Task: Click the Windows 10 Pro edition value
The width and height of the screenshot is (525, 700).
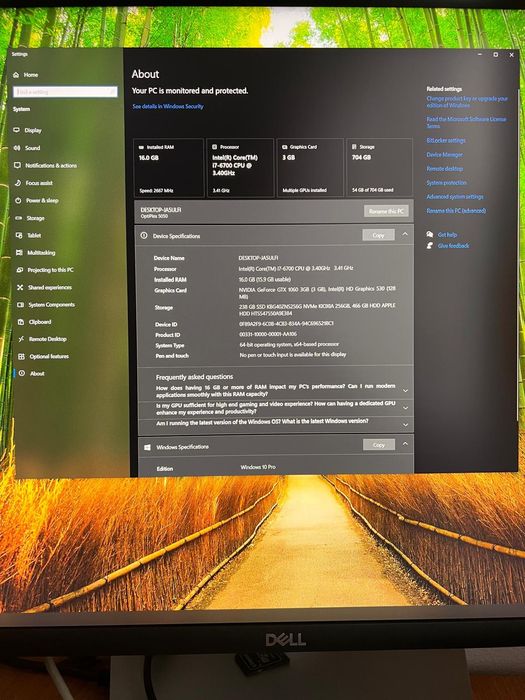Action: (x=258, y=467)
